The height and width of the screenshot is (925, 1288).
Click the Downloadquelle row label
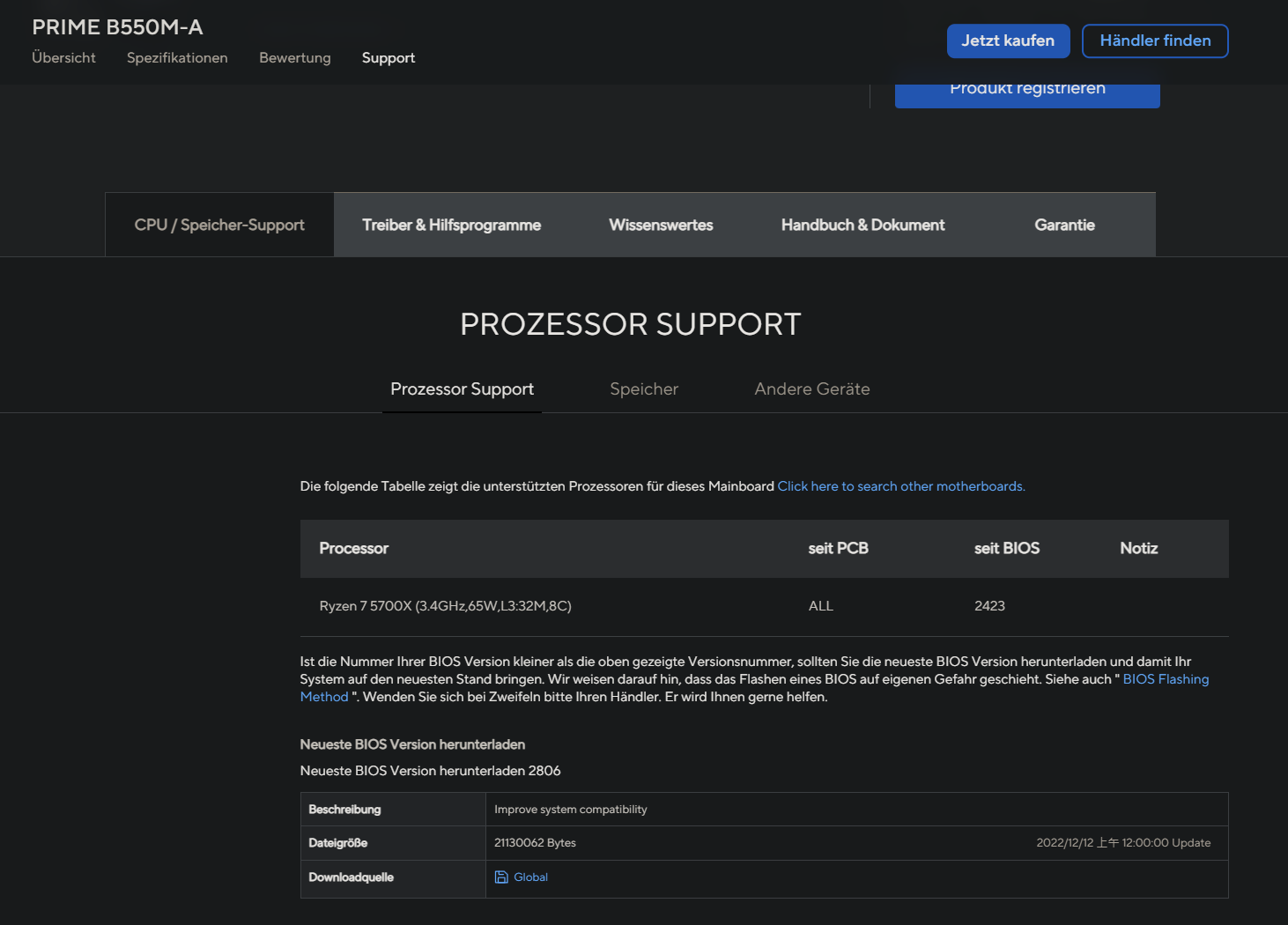coord(351,877)
